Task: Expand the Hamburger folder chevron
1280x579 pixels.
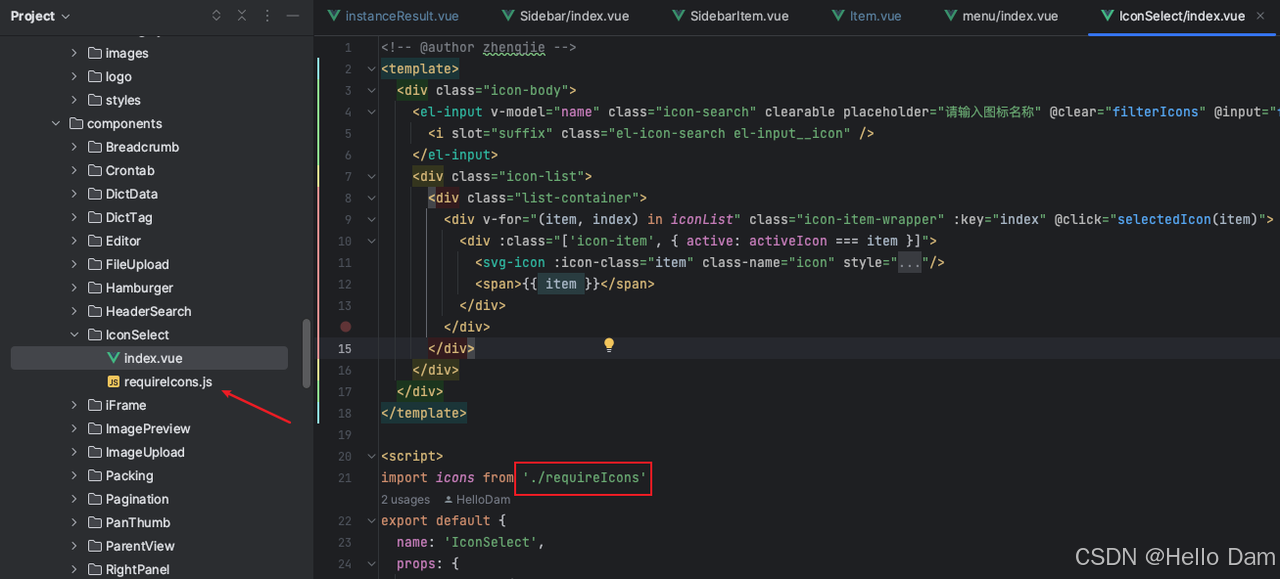Action: click(x=74, y=288)
